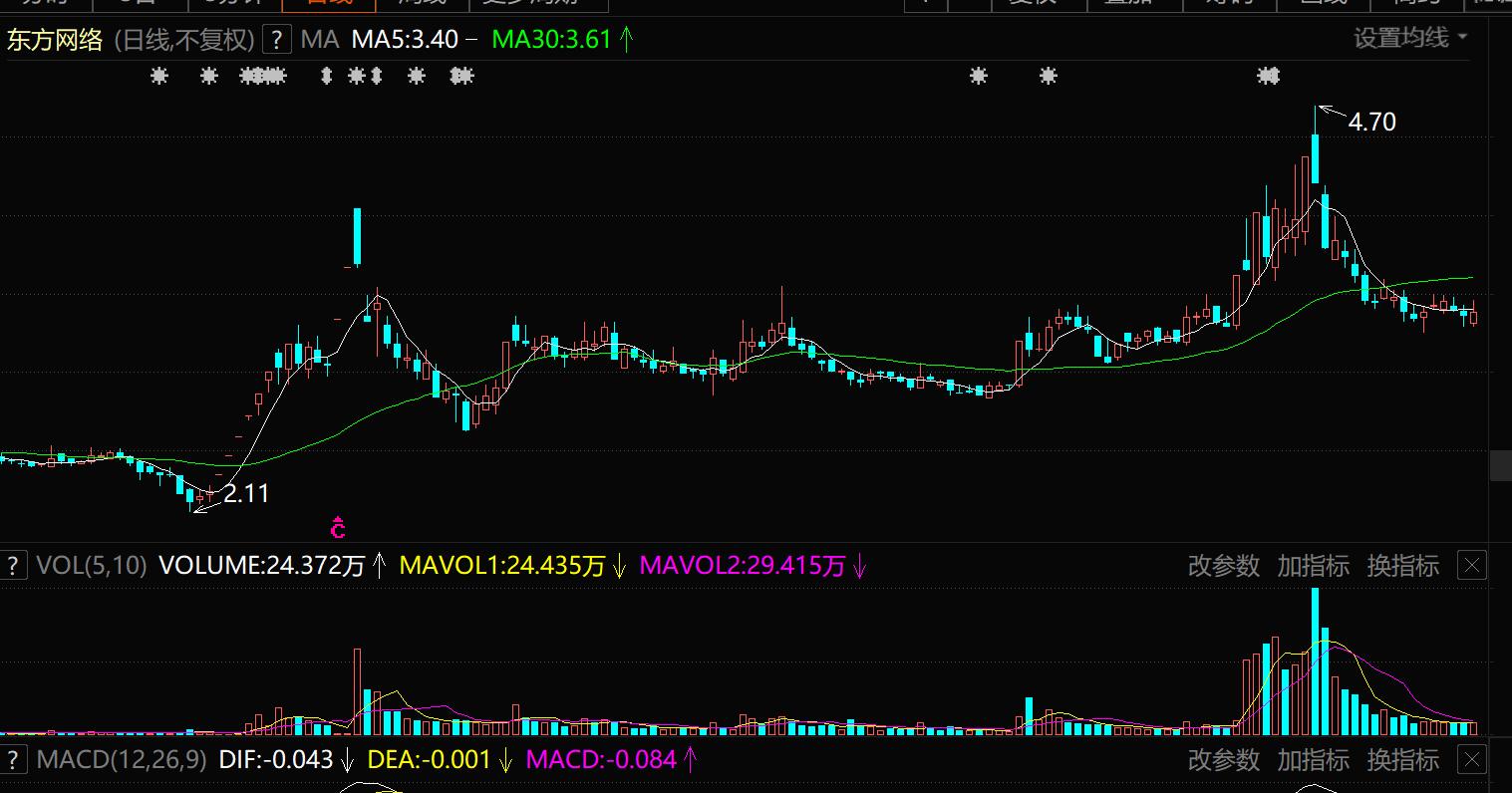Screen dimensions: 1512x793
Task: Select the MA5:3.40 moving average label
Action: 405,40
